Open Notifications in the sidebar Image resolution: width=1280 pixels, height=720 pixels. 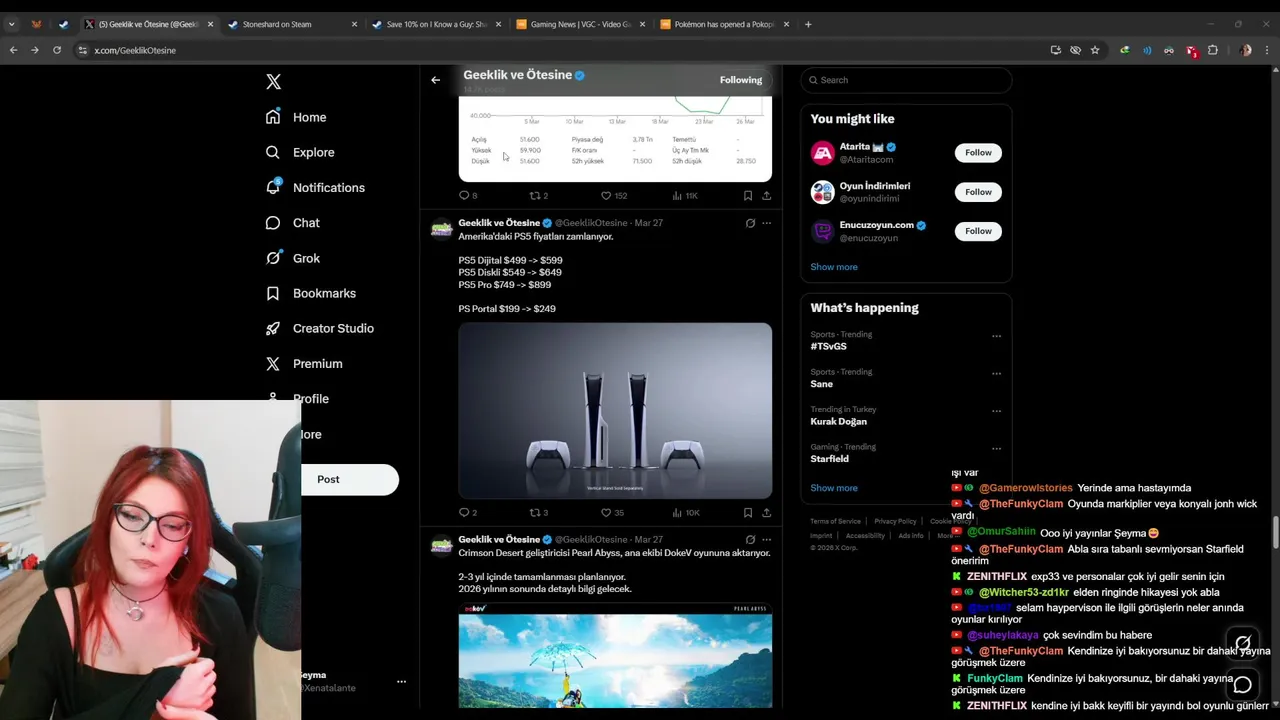315,187
